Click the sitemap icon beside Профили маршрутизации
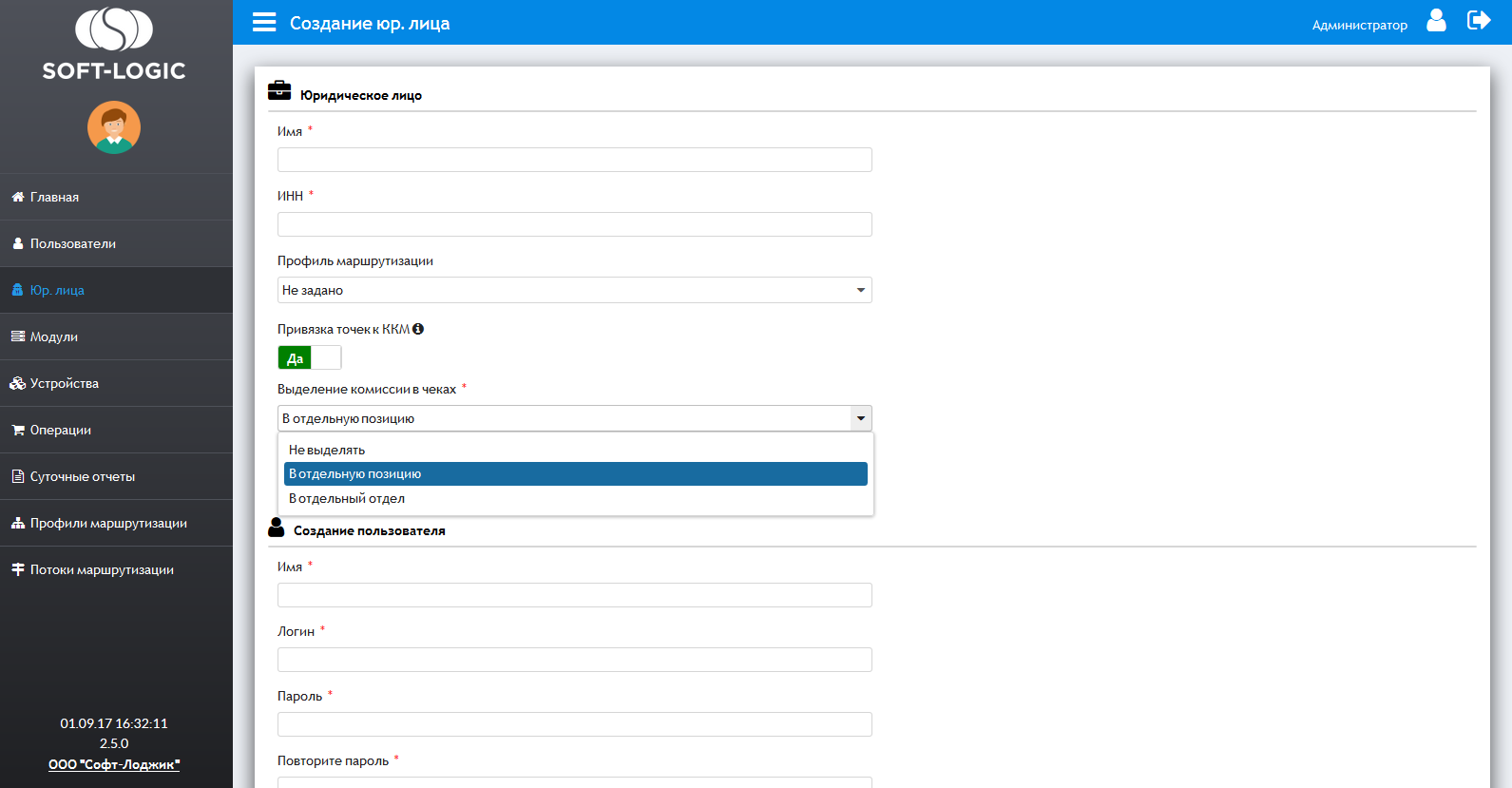Image resolution: width=1512 pixels, height=788 pixels. [x=18, y=523]
